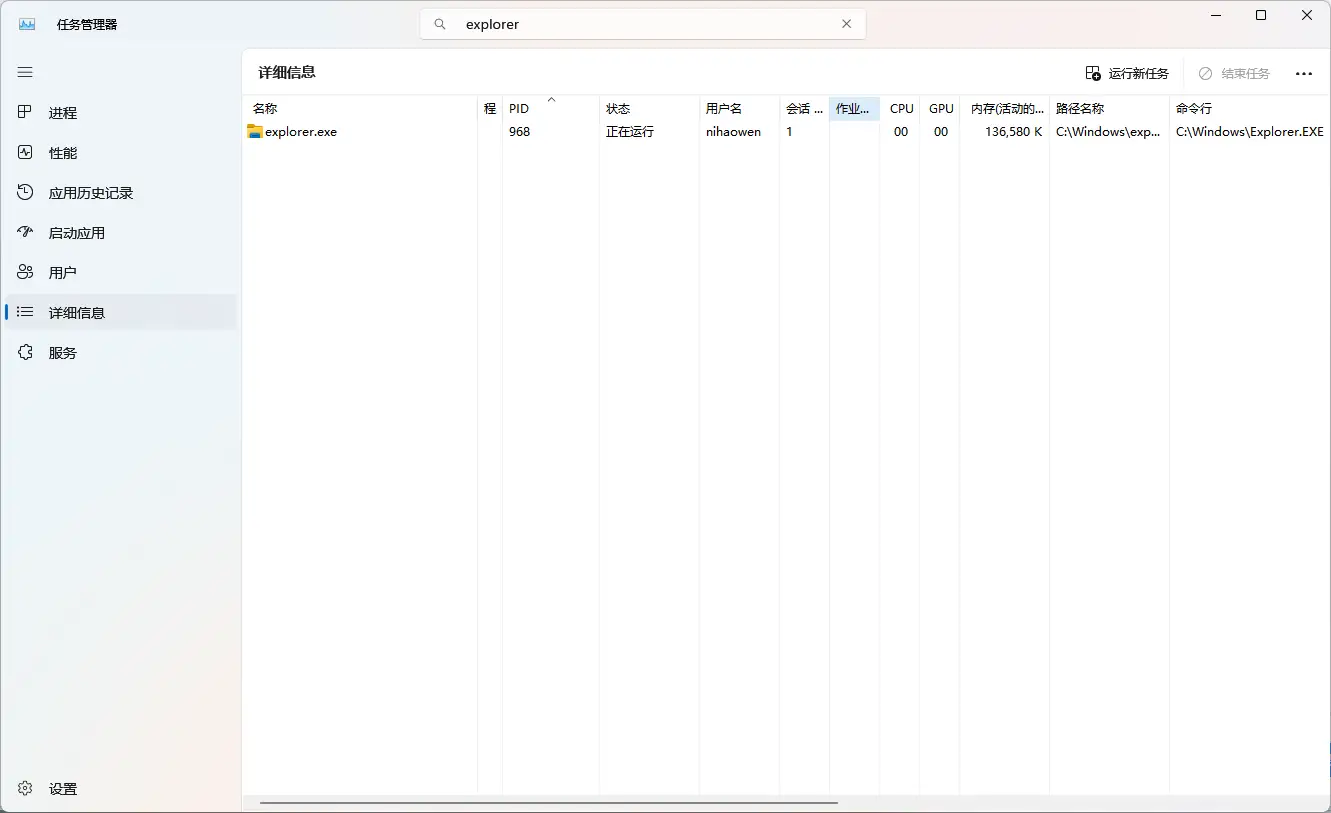Open the 应用历史记录 page icon
The height and width of the screenshot is (813, 1331).
[x=25, y=193]
